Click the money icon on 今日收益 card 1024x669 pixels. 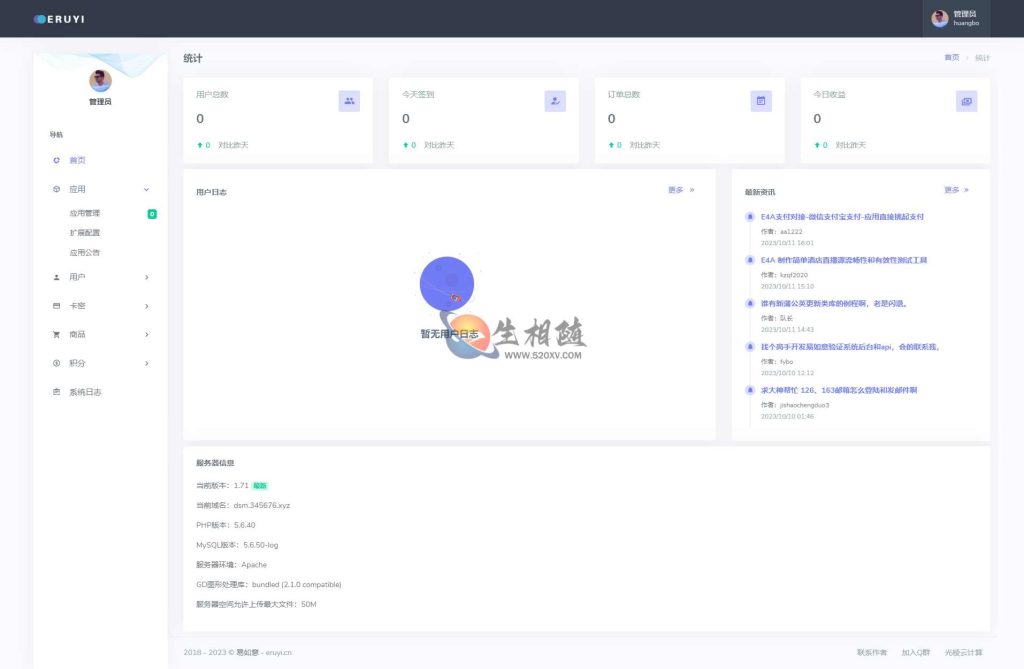pyautogui.click(x=966, y=101)
